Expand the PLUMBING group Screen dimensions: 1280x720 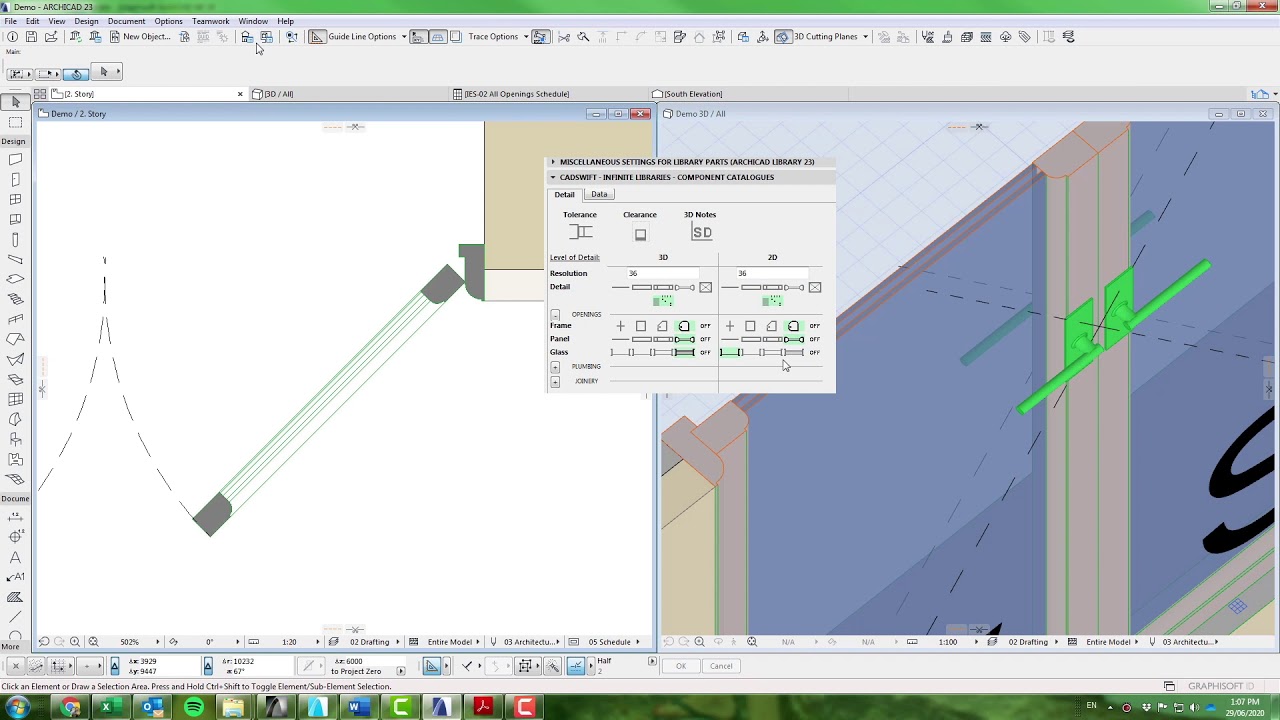coord(555,367)
